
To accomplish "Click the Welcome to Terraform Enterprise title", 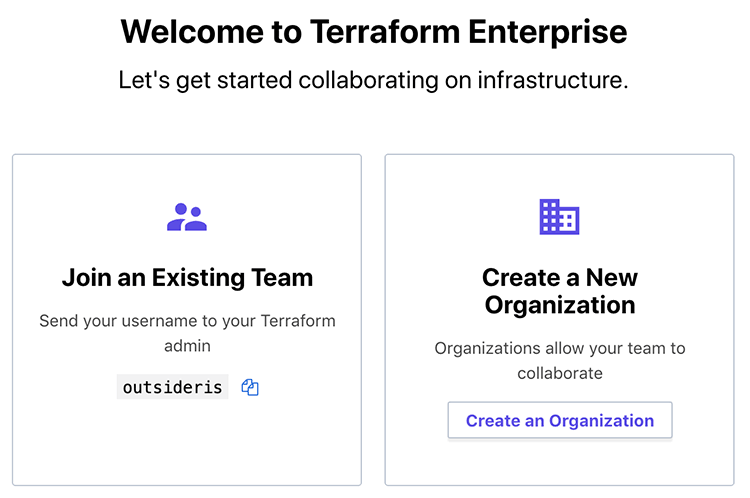I will coord(374,32).
